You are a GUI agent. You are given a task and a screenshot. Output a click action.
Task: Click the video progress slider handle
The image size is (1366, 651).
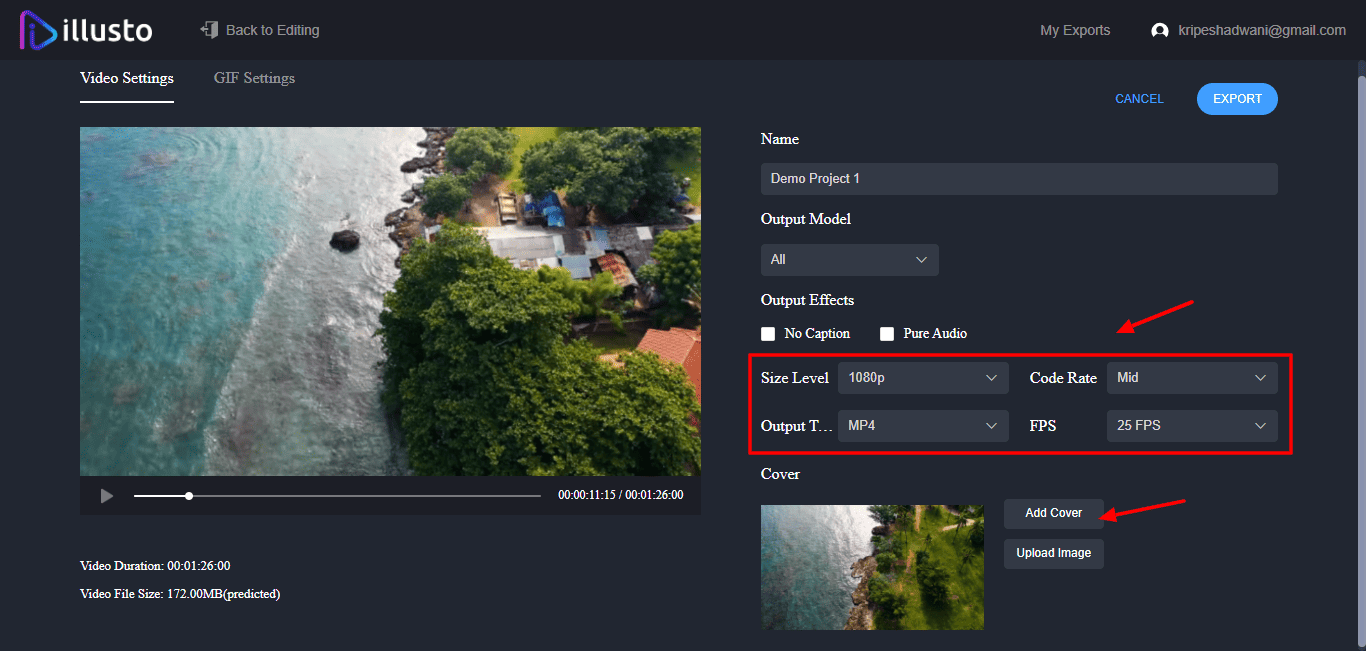[x=189, y=496]
